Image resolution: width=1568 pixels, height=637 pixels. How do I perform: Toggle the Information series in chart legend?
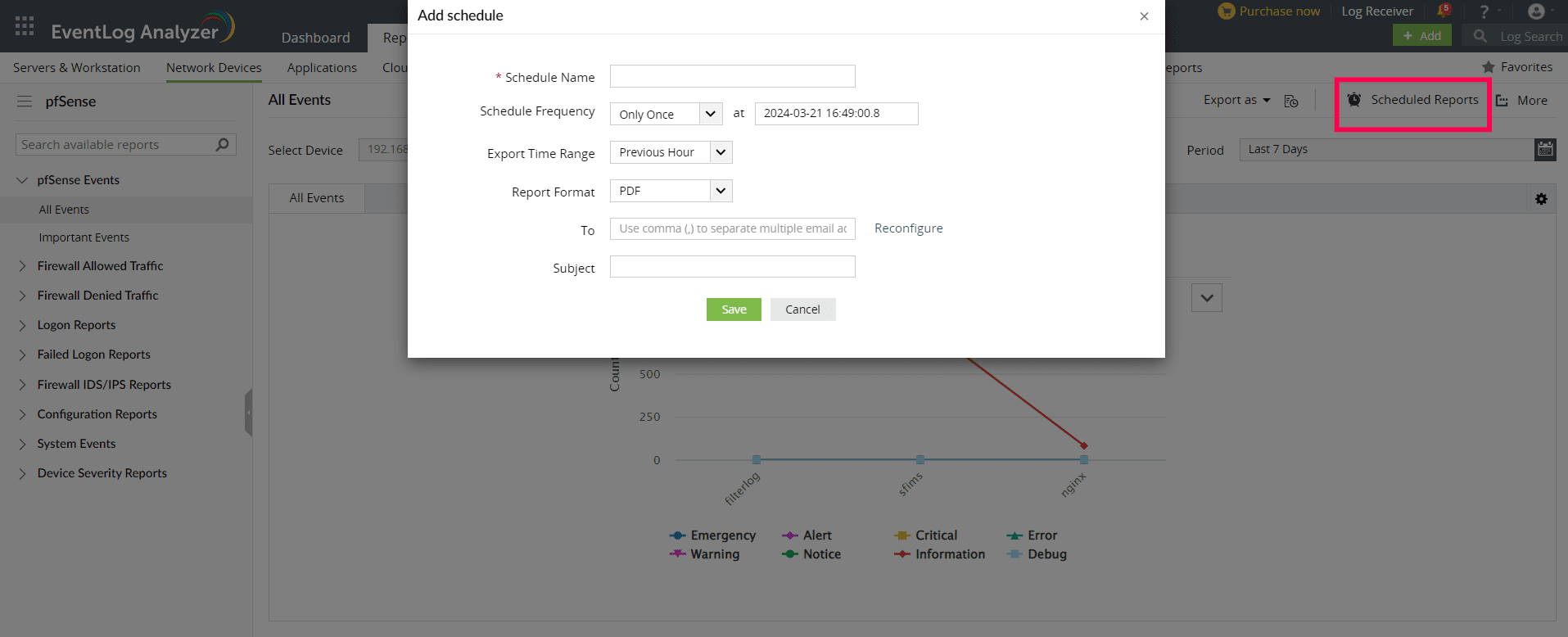coord(940,554)
